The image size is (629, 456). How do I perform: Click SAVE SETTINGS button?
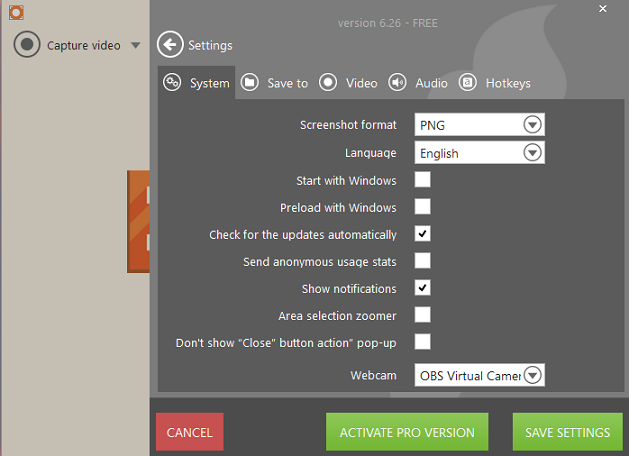point(568,432)
